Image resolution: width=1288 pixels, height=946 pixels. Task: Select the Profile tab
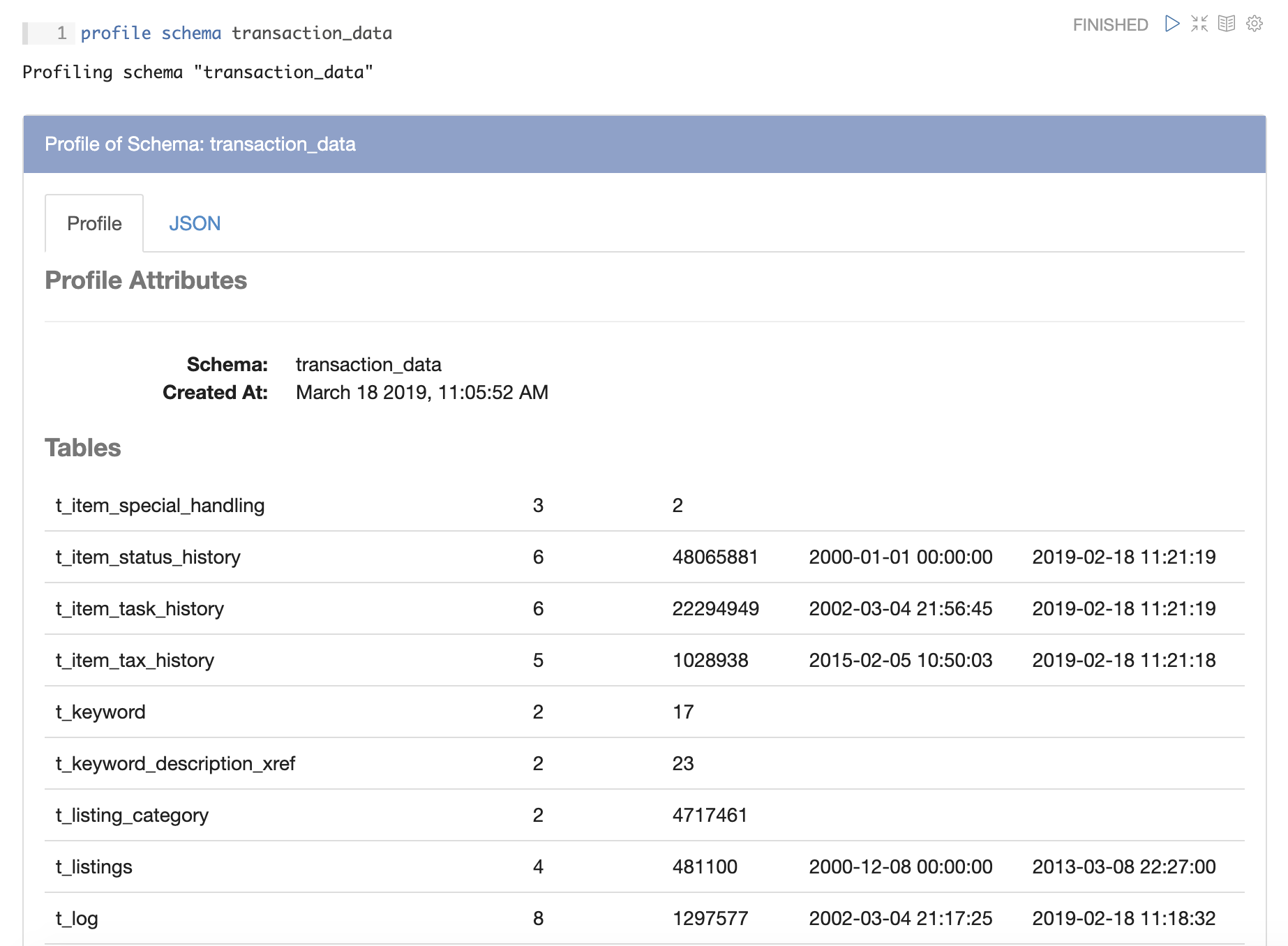[94, 223]
